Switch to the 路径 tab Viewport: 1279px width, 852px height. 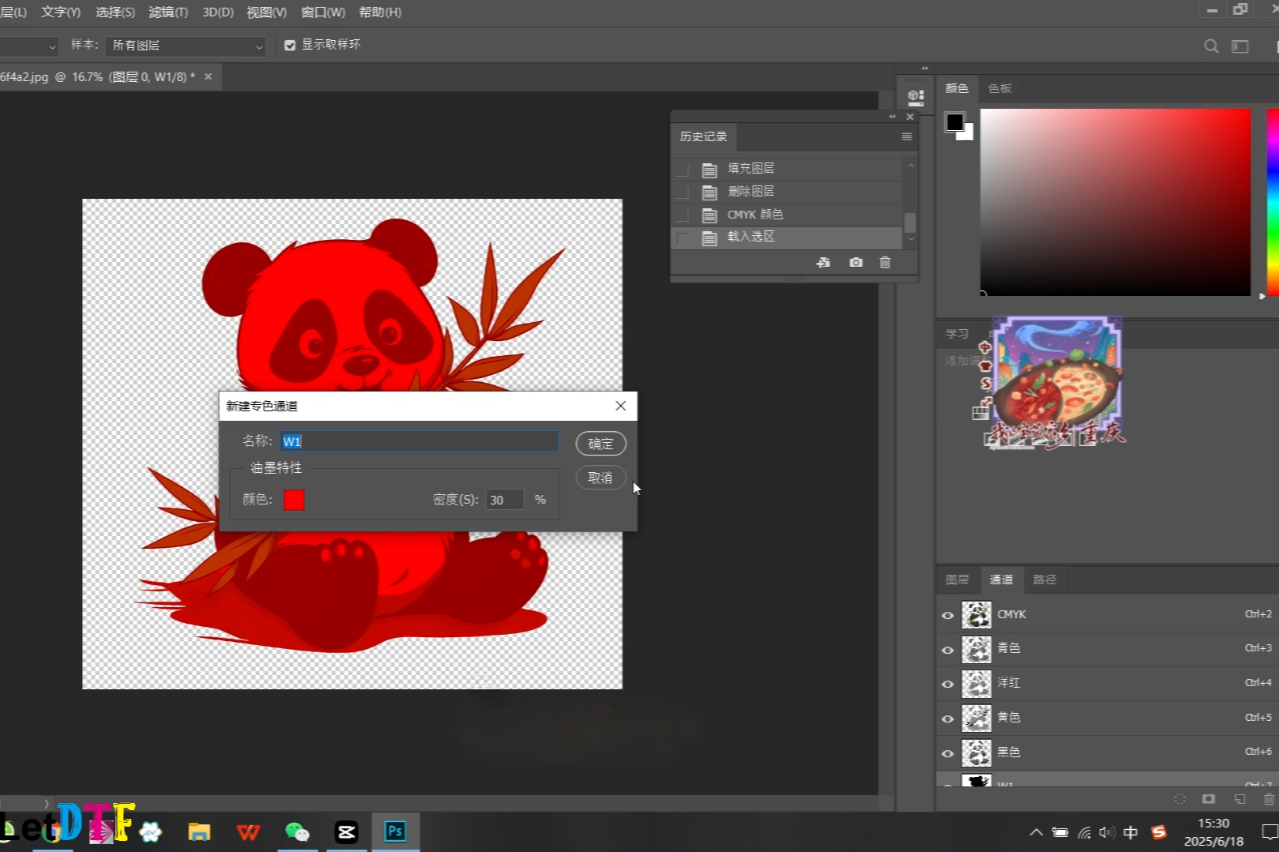[x=1044, y=579]
